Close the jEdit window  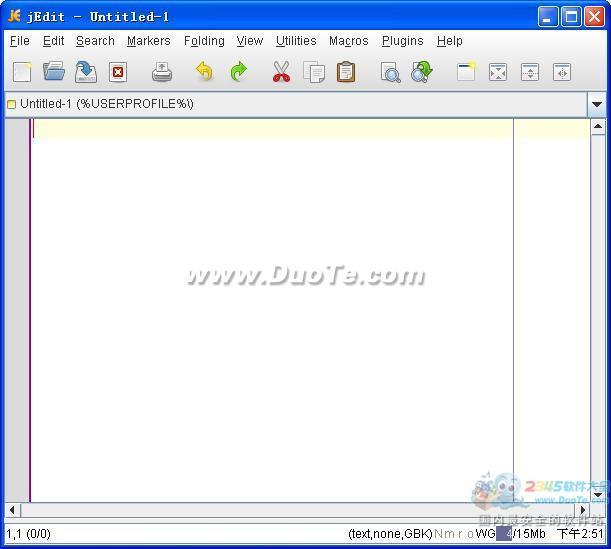point(595,16)
